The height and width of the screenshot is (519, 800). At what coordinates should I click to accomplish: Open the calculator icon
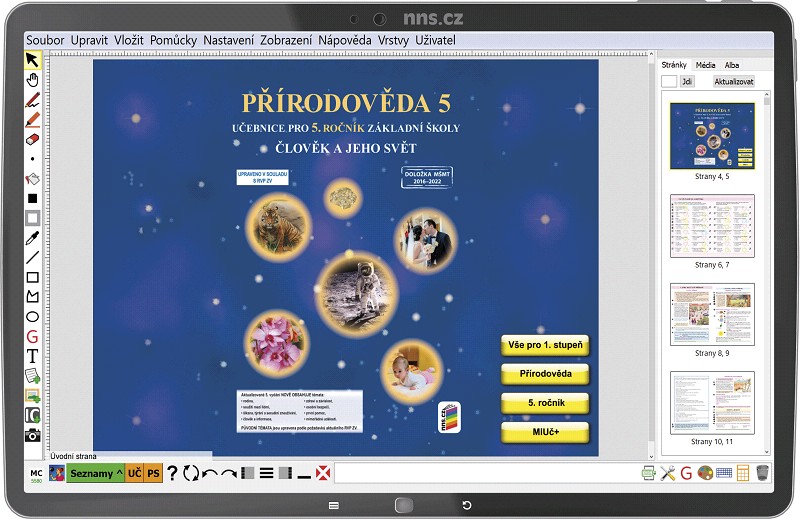click(x=742, y=474)
